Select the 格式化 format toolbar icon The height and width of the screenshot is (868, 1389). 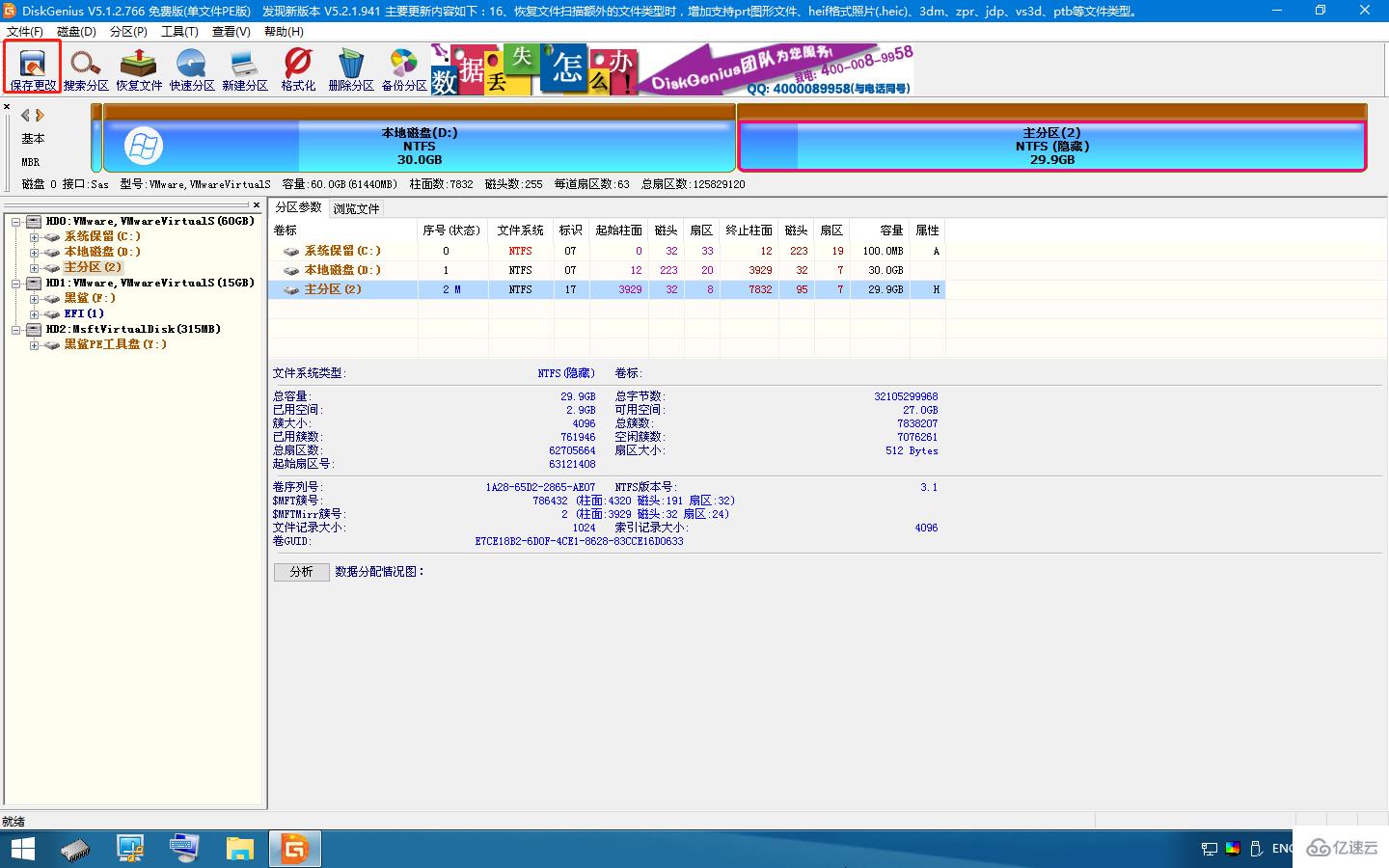[x=298, y=69]
